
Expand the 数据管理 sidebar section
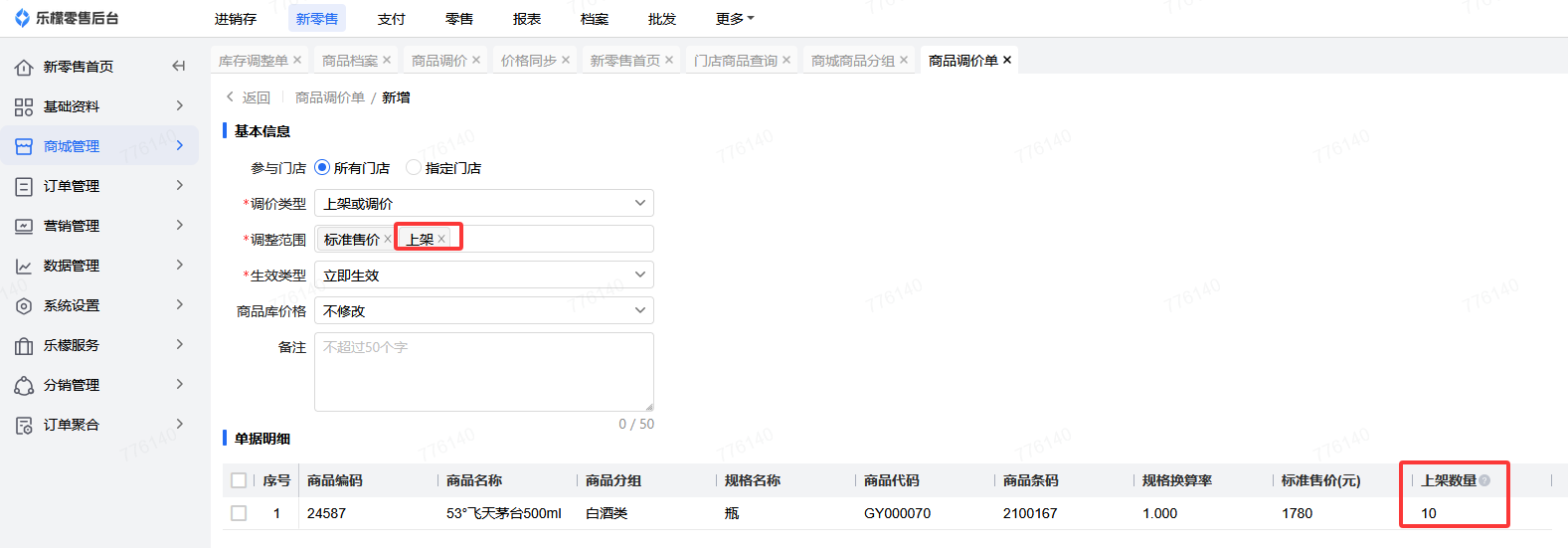click(180, 265)
